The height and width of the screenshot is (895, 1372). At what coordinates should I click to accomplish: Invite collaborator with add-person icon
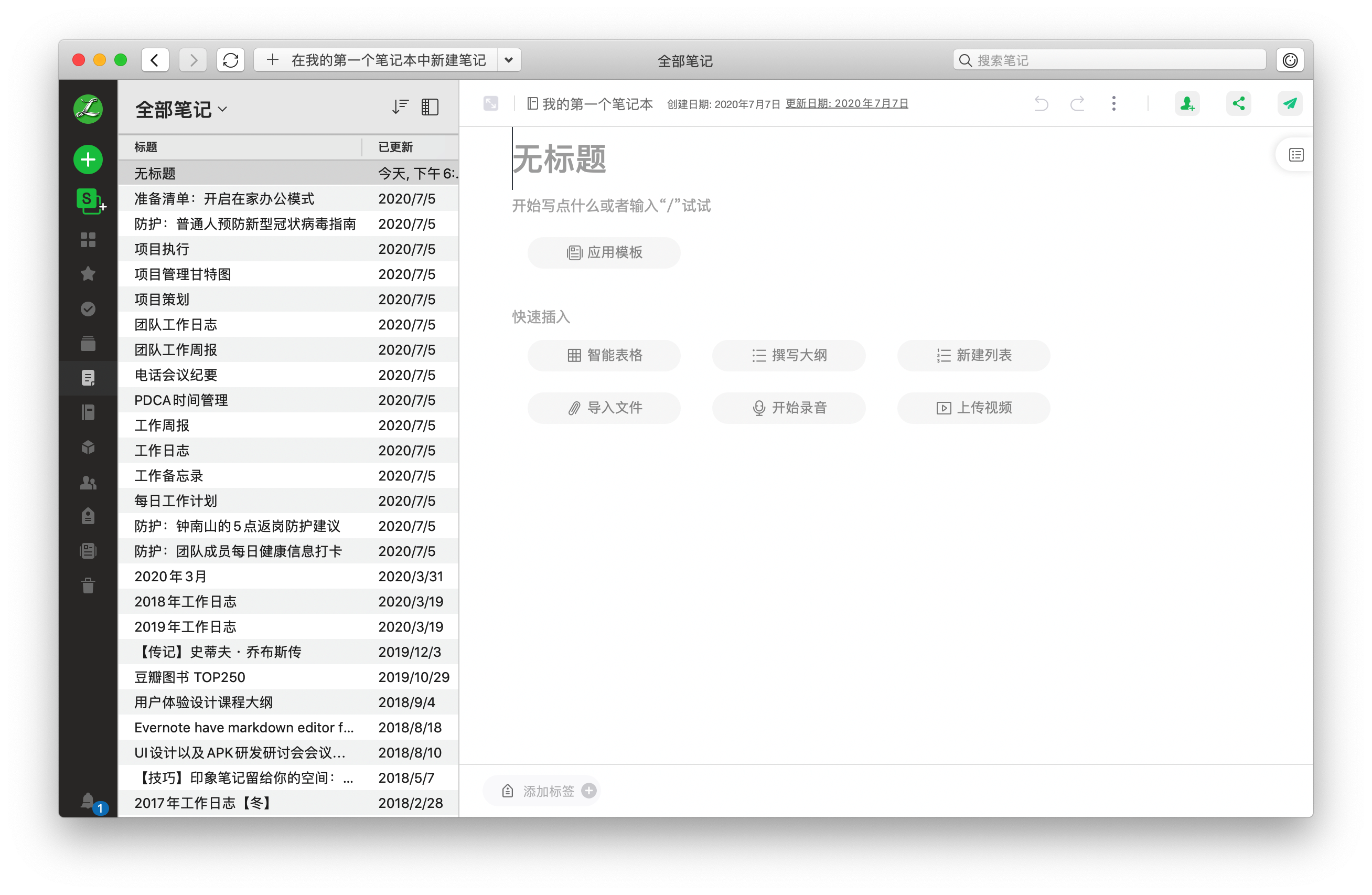(1187, 103)
